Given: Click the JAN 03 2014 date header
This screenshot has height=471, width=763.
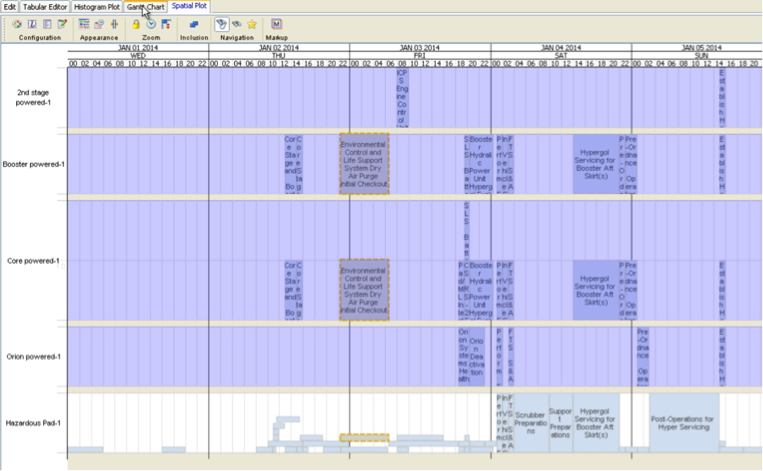Looking at the screenshot, I should 420,47.
